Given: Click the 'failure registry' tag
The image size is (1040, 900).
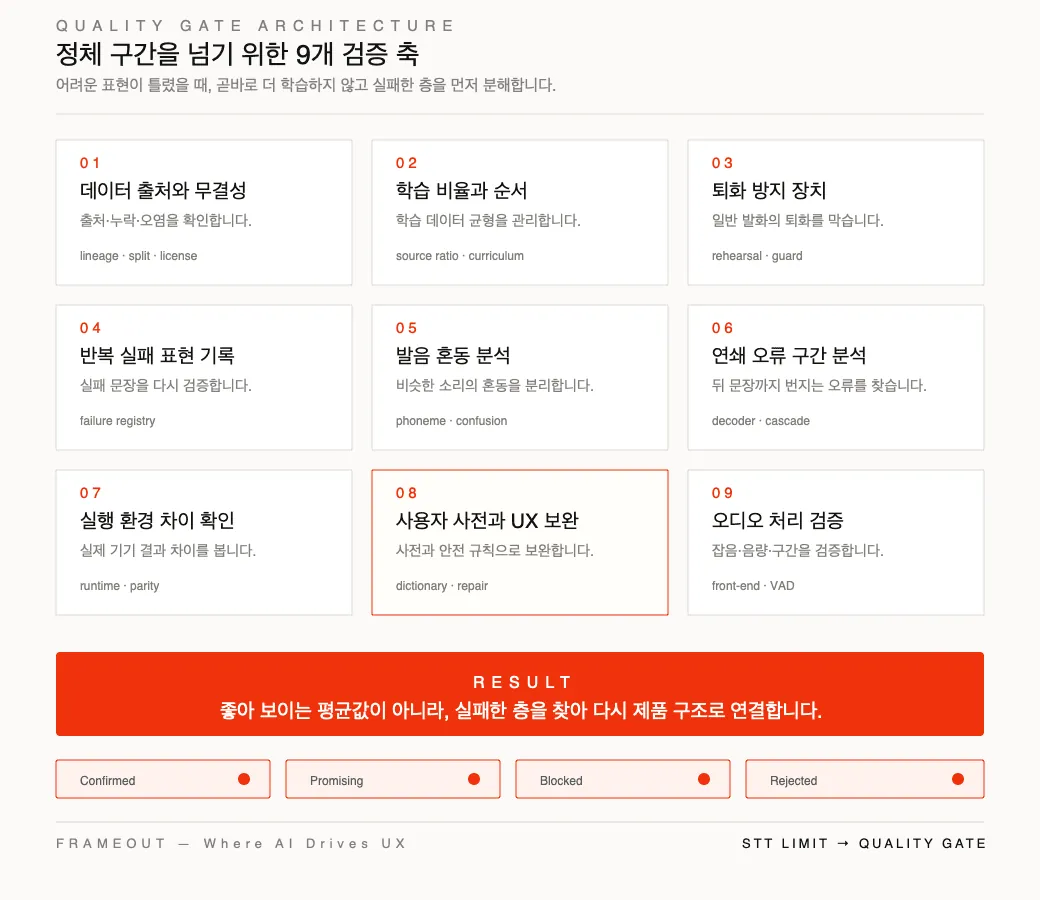Looking at the screenshot, I should tap(117, 421).
